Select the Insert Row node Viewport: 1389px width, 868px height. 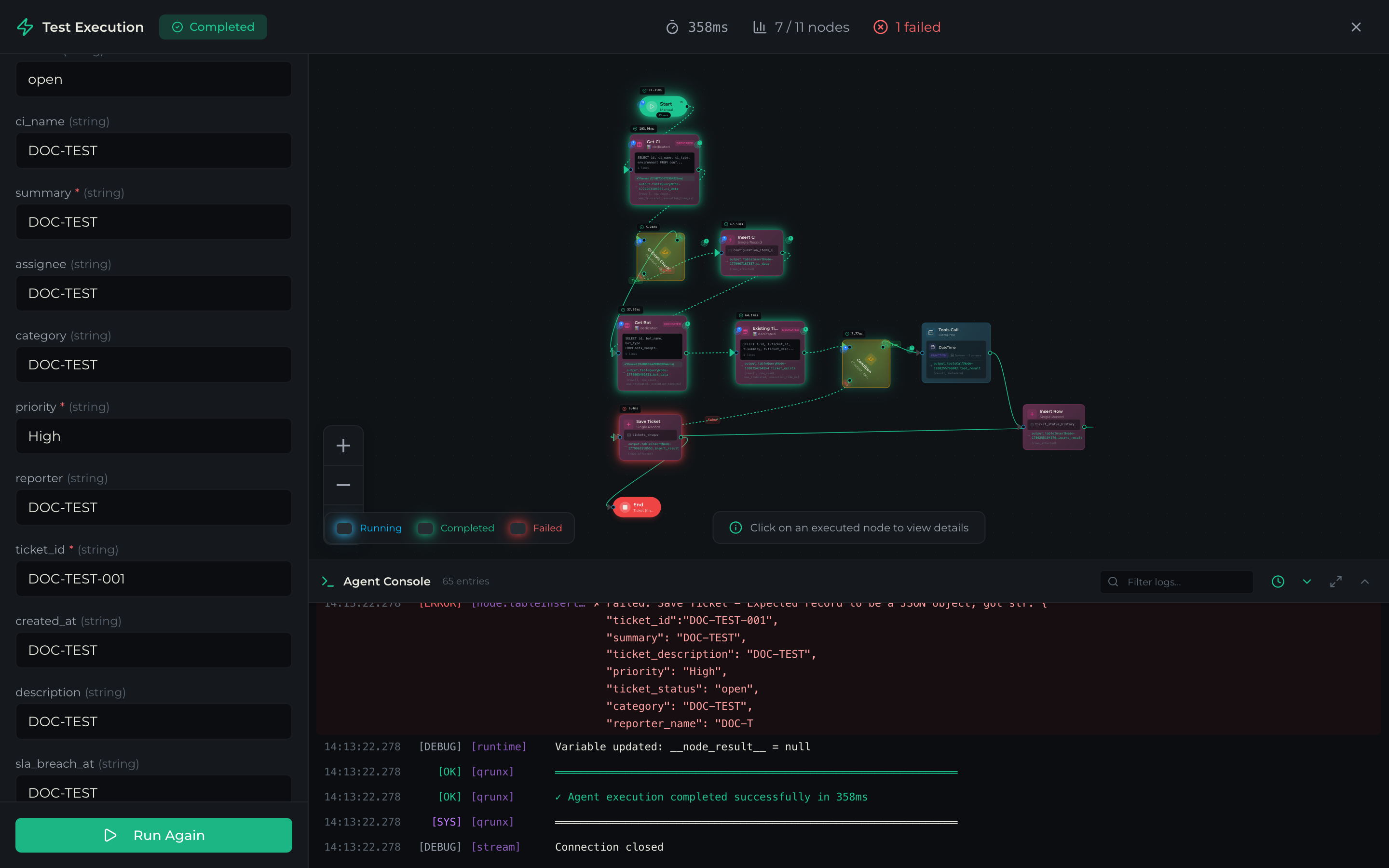click(x=1054, y=427)
